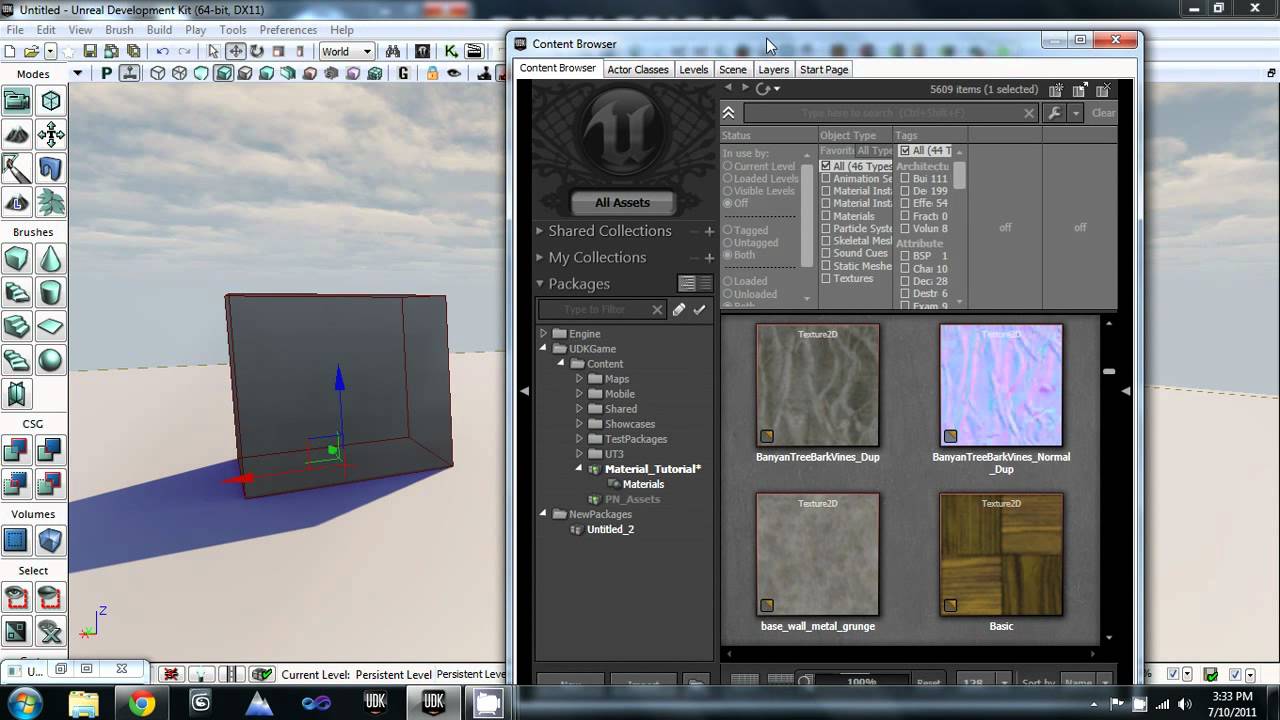This screenshot has height=720, width=1280.
Task: Open Kismet with green K icon
Action: pyautogui.click(x=451, y=51)
